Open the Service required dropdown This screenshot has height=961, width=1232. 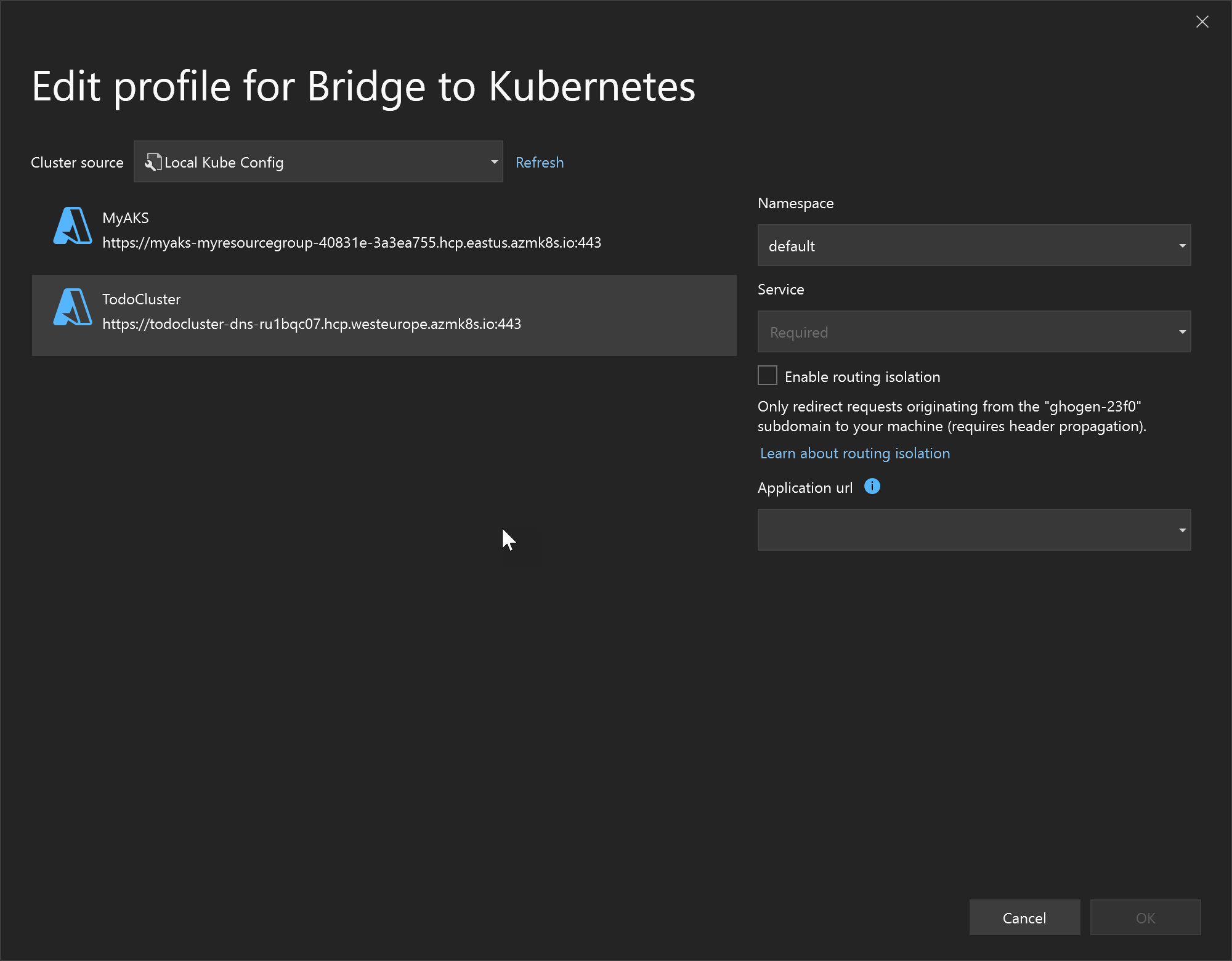(x=975, y=331)
